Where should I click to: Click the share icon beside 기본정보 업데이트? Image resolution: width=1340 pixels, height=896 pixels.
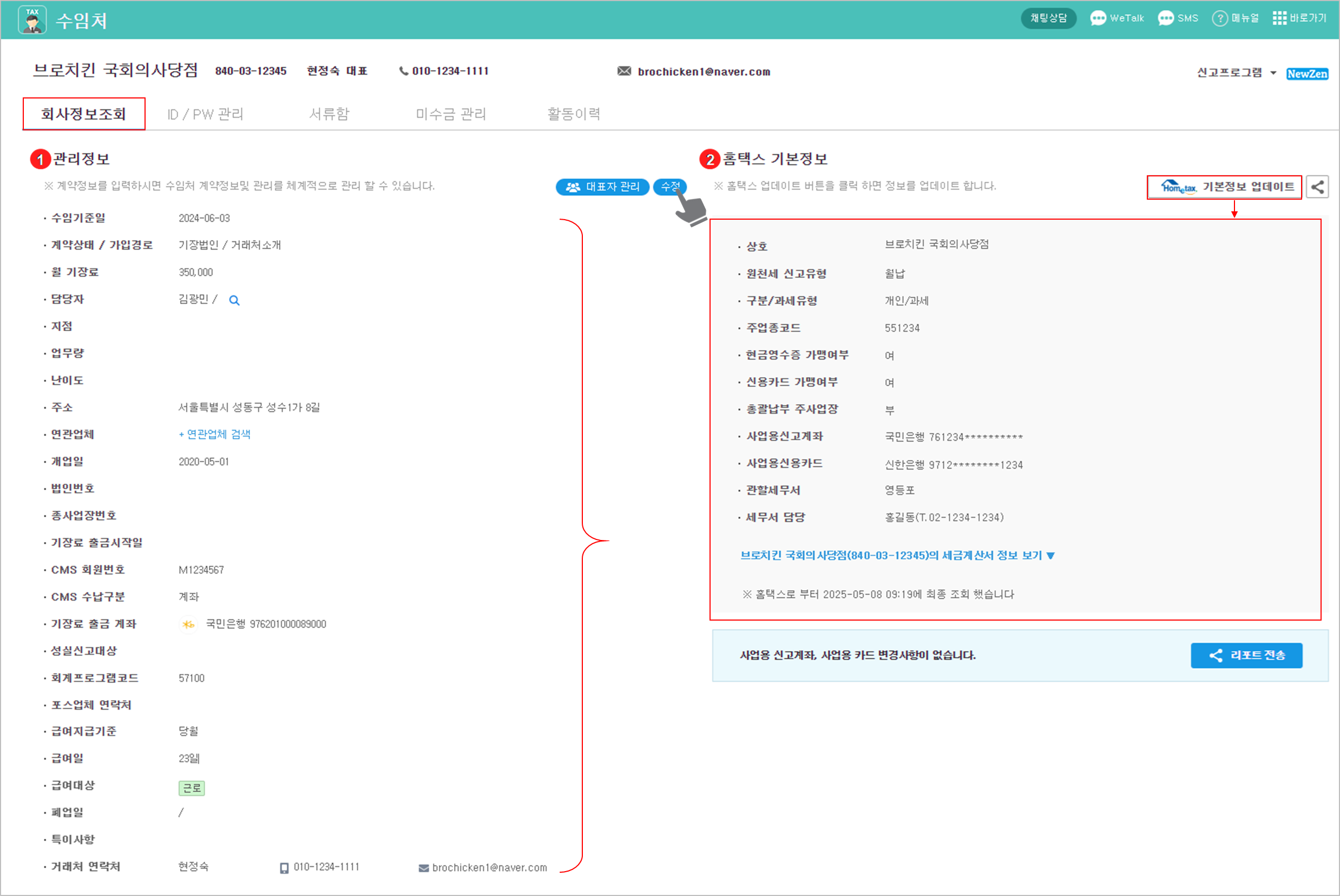1317,187
